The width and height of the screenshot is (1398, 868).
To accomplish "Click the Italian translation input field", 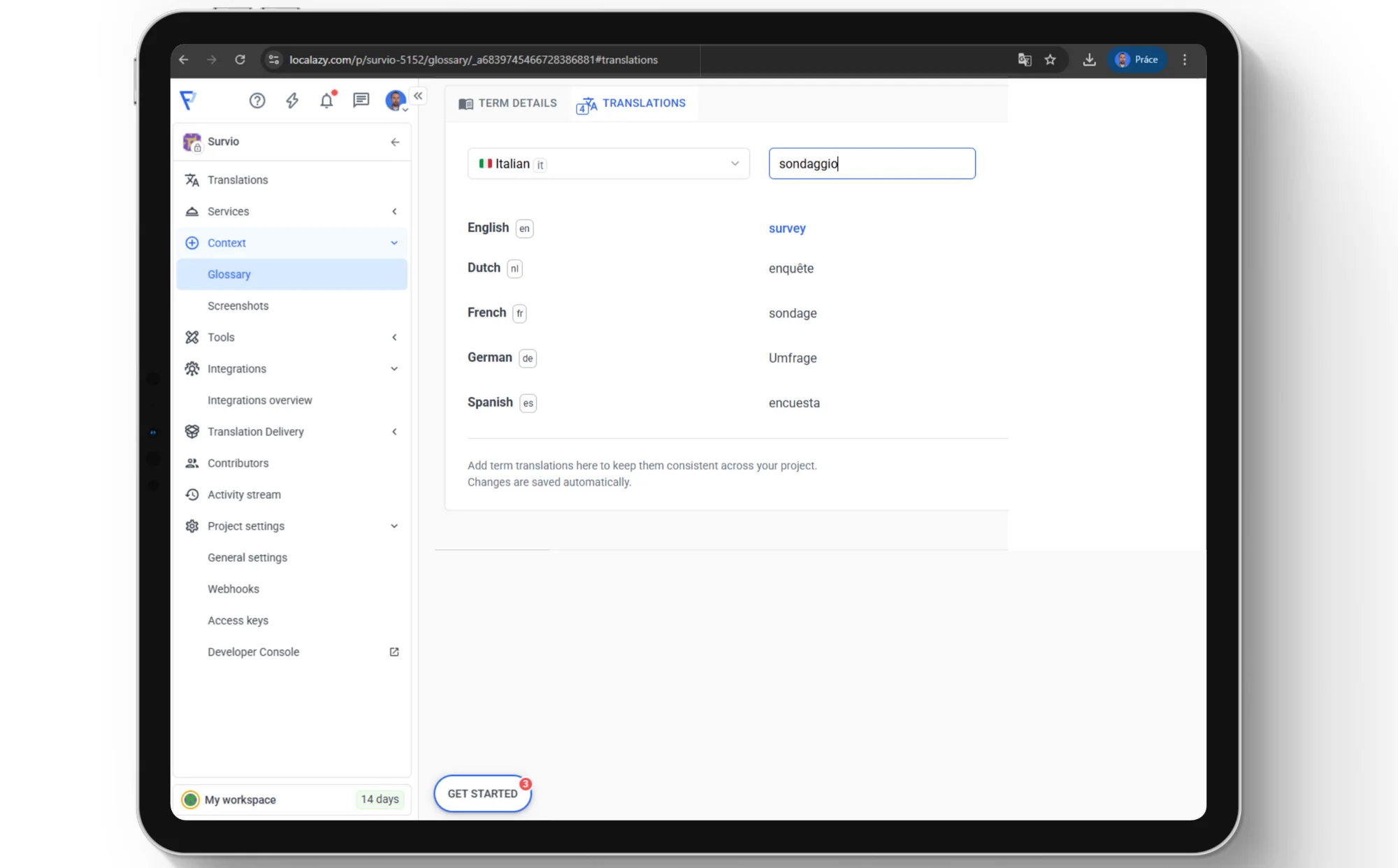I will (x=872, y=164).
